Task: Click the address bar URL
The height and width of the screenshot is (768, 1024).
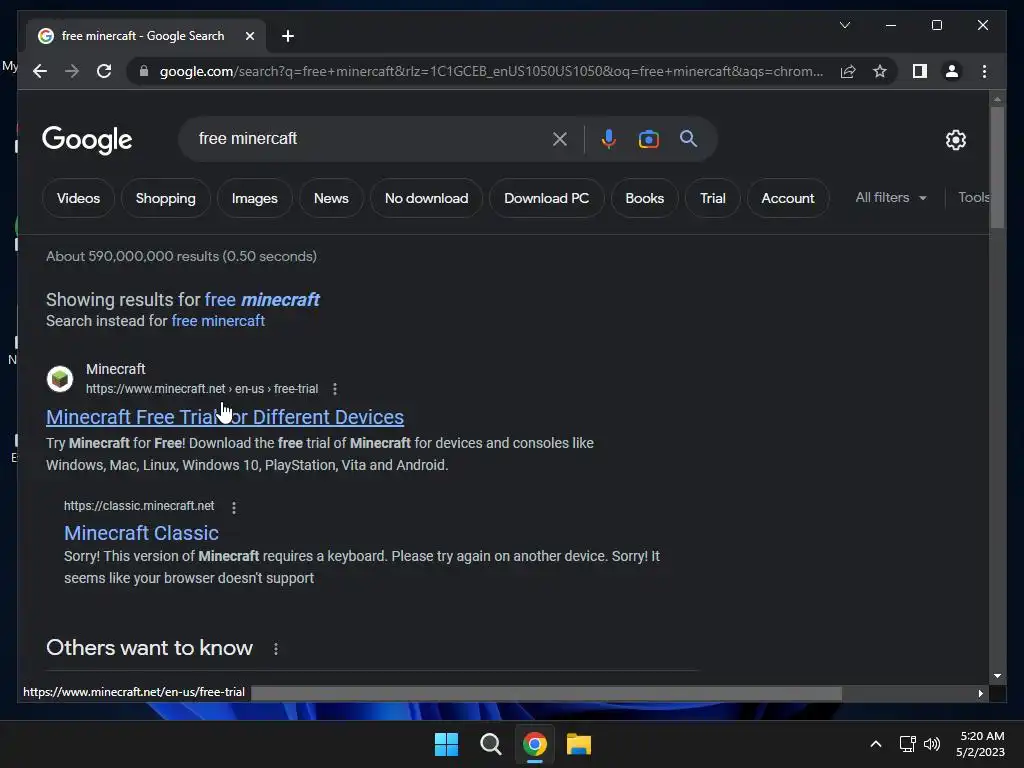Action: pos(491,71)
